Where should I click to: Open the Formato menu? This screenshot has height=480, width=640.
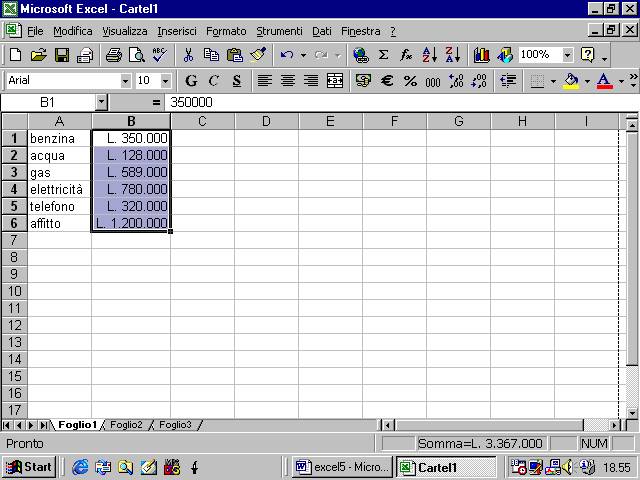tap(226, 31)
